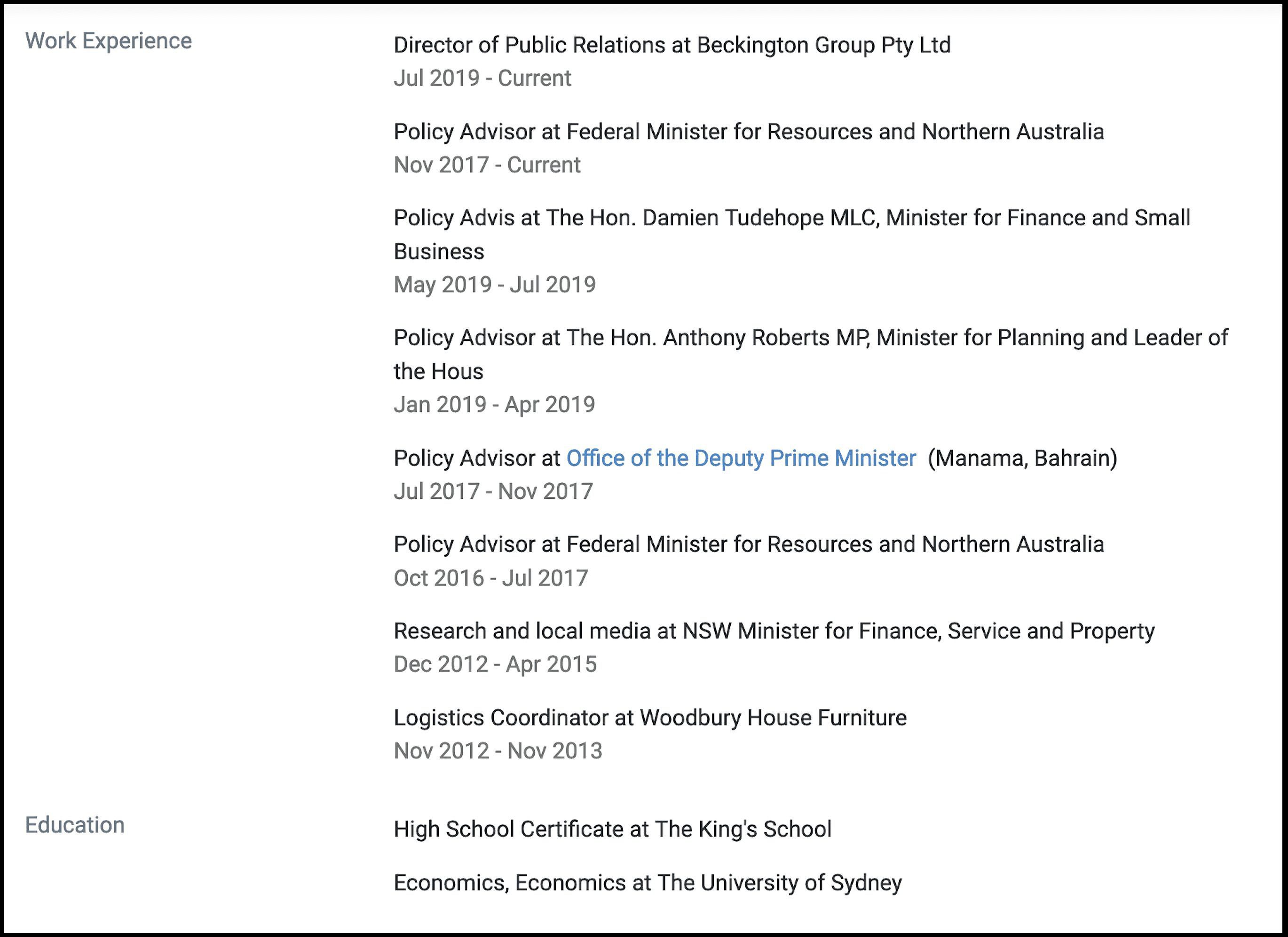The width and height of the screenshot is (1288, 937).
Task: Select Economics at The University of Sydney entry
Action: pyautogui.click(x=648, y=883)
